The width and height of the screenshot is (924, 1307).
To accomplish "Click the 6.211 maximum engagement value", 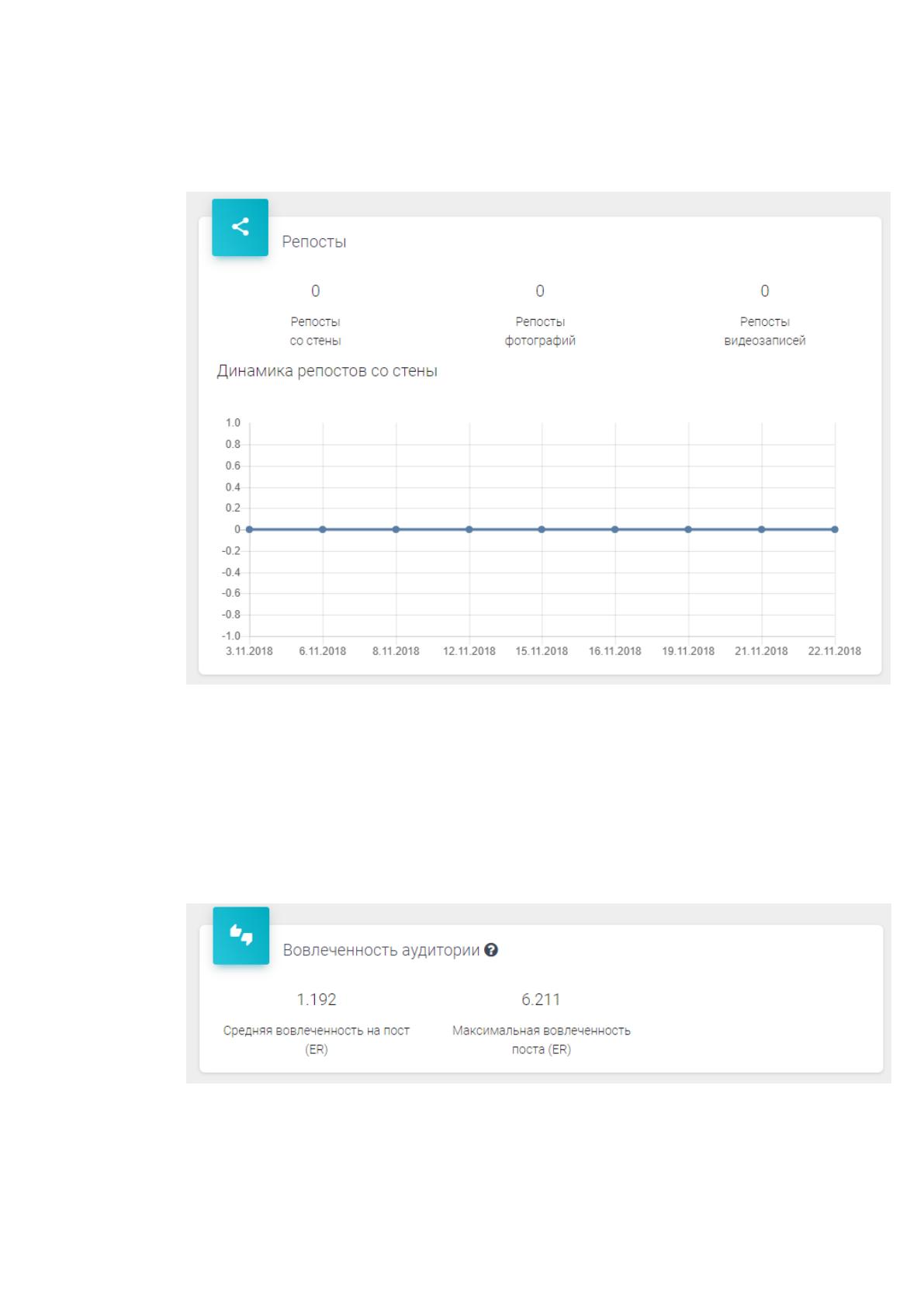I will 541,1000.
